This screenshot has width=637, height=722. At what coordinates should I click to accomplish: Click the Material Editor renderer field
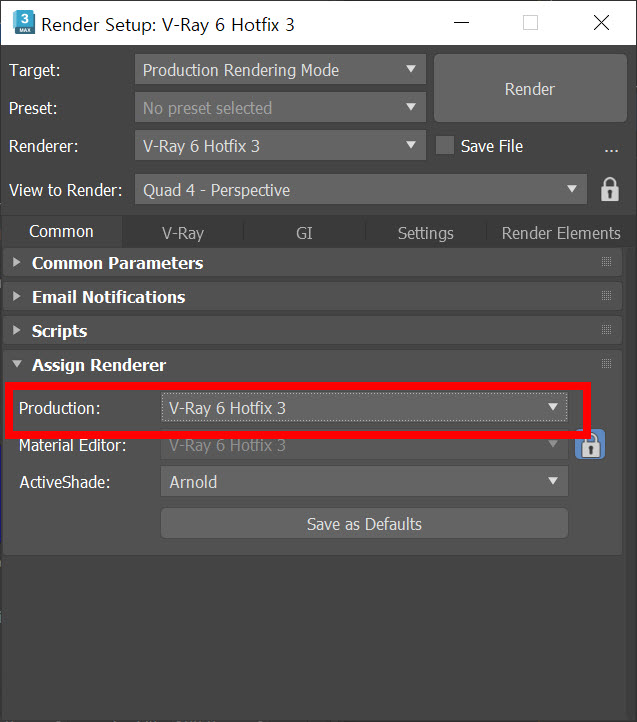tap(364, 446)
